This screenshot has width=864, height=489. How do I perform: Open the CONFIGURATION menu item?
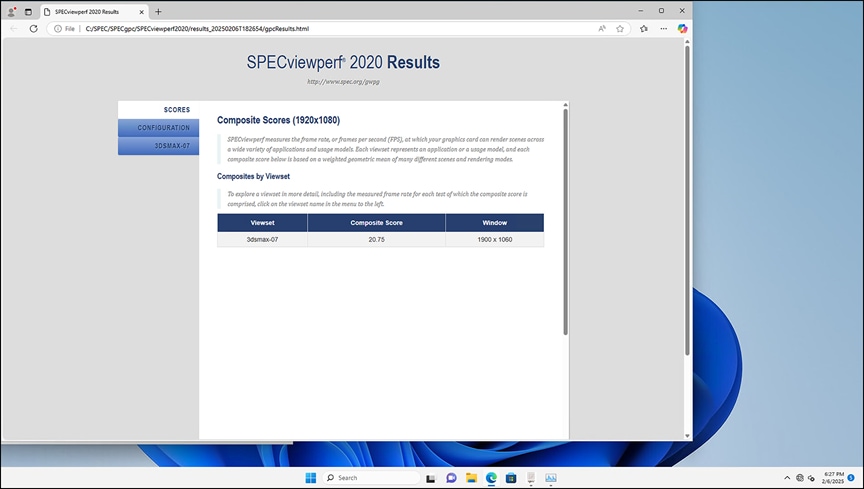click(x=159, y=128)
